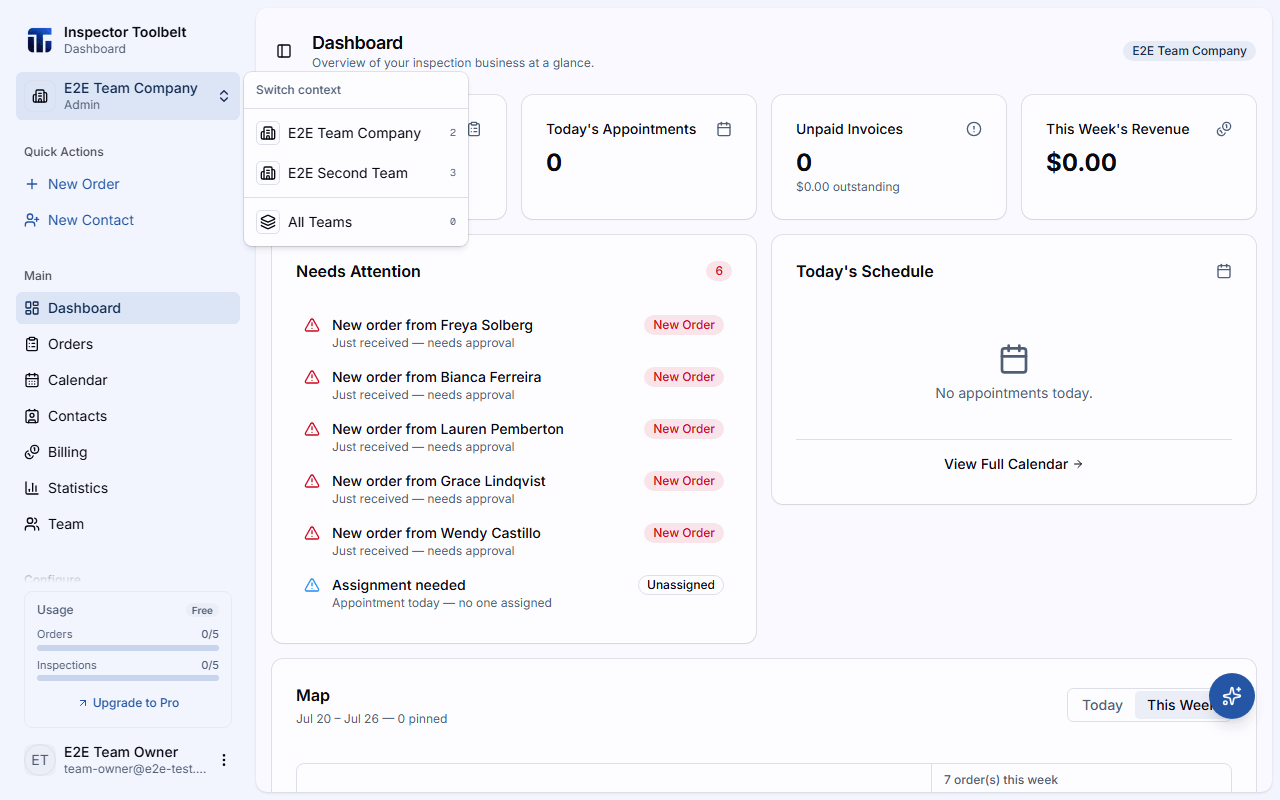Screen dimensions: 1280x800
Task: Open the Billing sidebar item
Action: [x=128, y=452]
